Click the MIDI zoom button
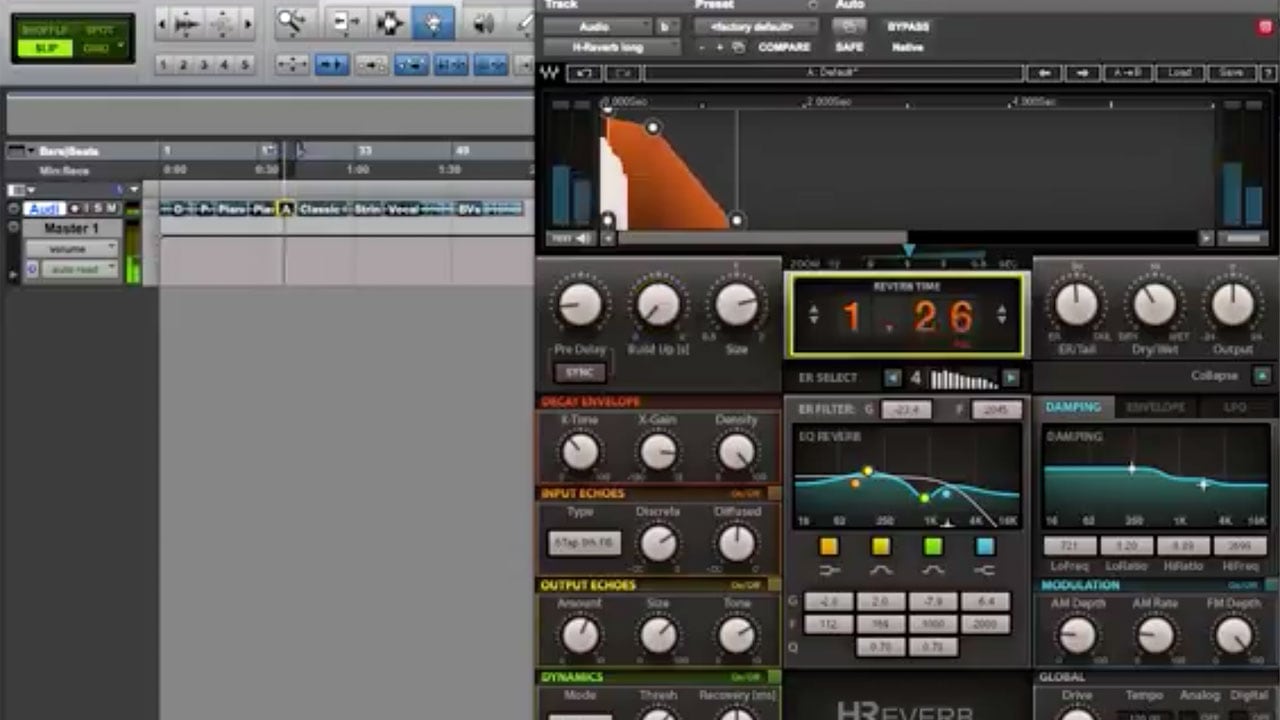This screenshot has width=1280, height=720. (224, 21)
